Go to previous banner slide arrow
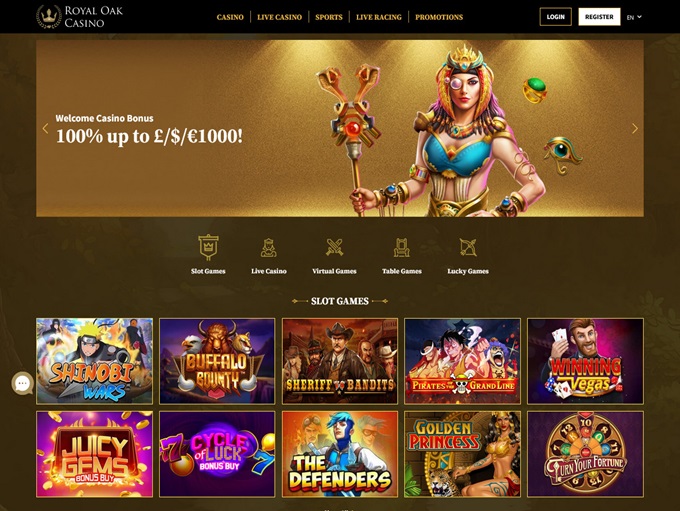The image size is (680, 511). (x=45, y=128)
